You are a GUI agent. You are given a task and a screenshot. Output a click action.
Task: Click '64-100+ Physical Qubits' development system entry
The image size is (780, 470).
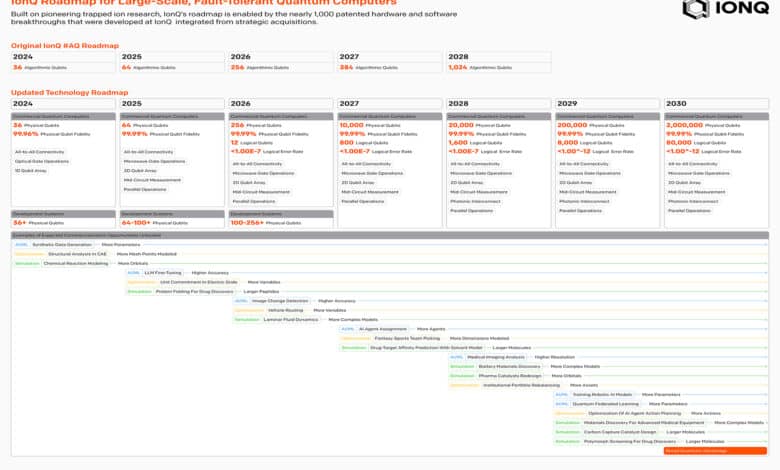coord(155,223)
